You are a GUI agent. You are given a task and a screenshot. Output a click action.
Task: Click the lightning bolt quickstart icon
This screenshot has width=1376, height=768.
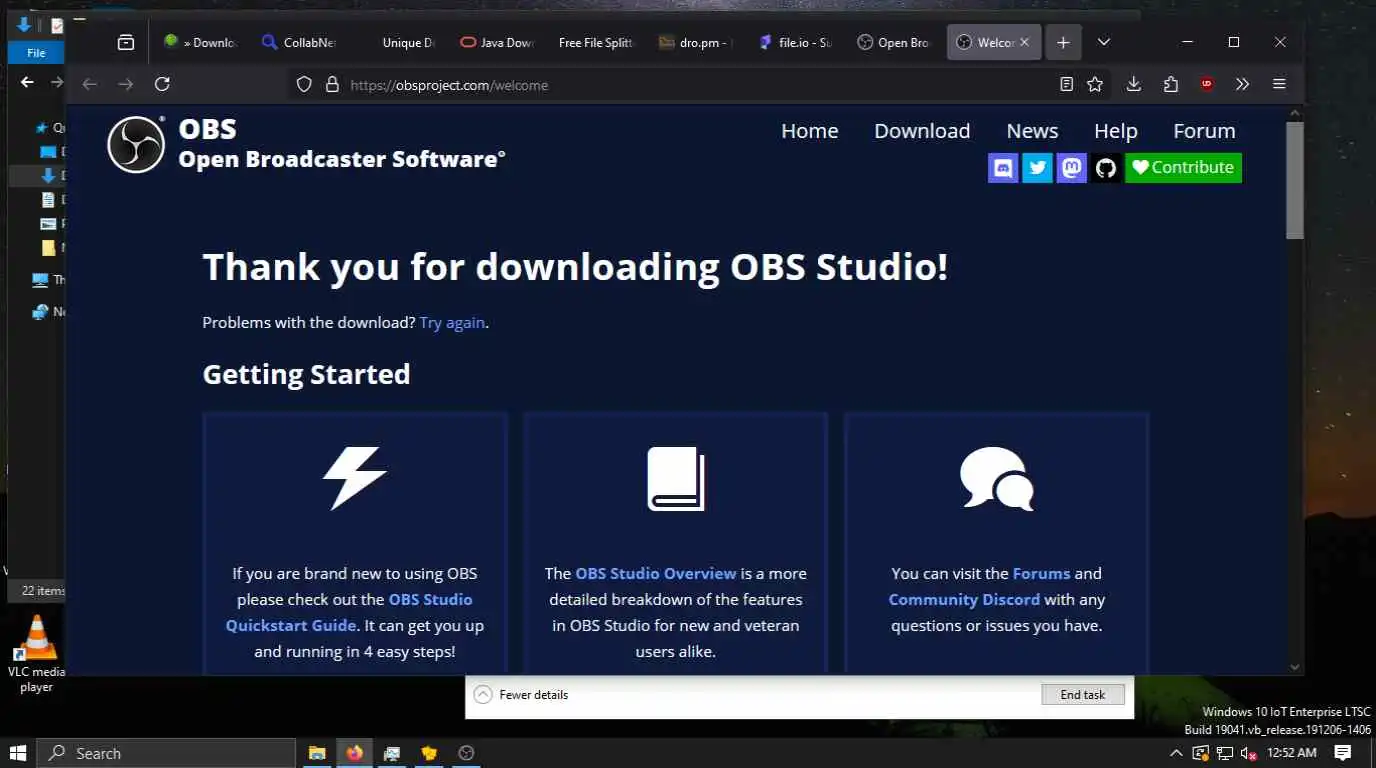point(354,479)
